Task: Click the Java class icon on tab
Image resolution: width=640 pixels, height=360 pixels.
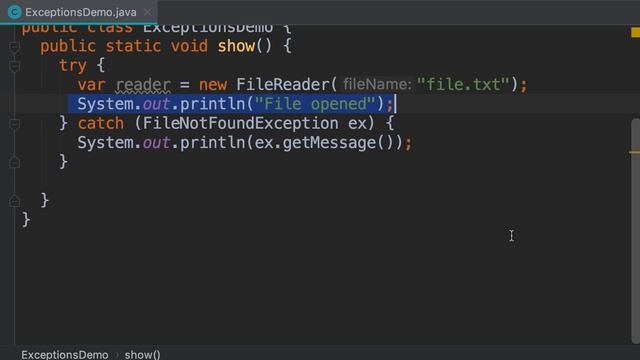Action: point(14,12)
